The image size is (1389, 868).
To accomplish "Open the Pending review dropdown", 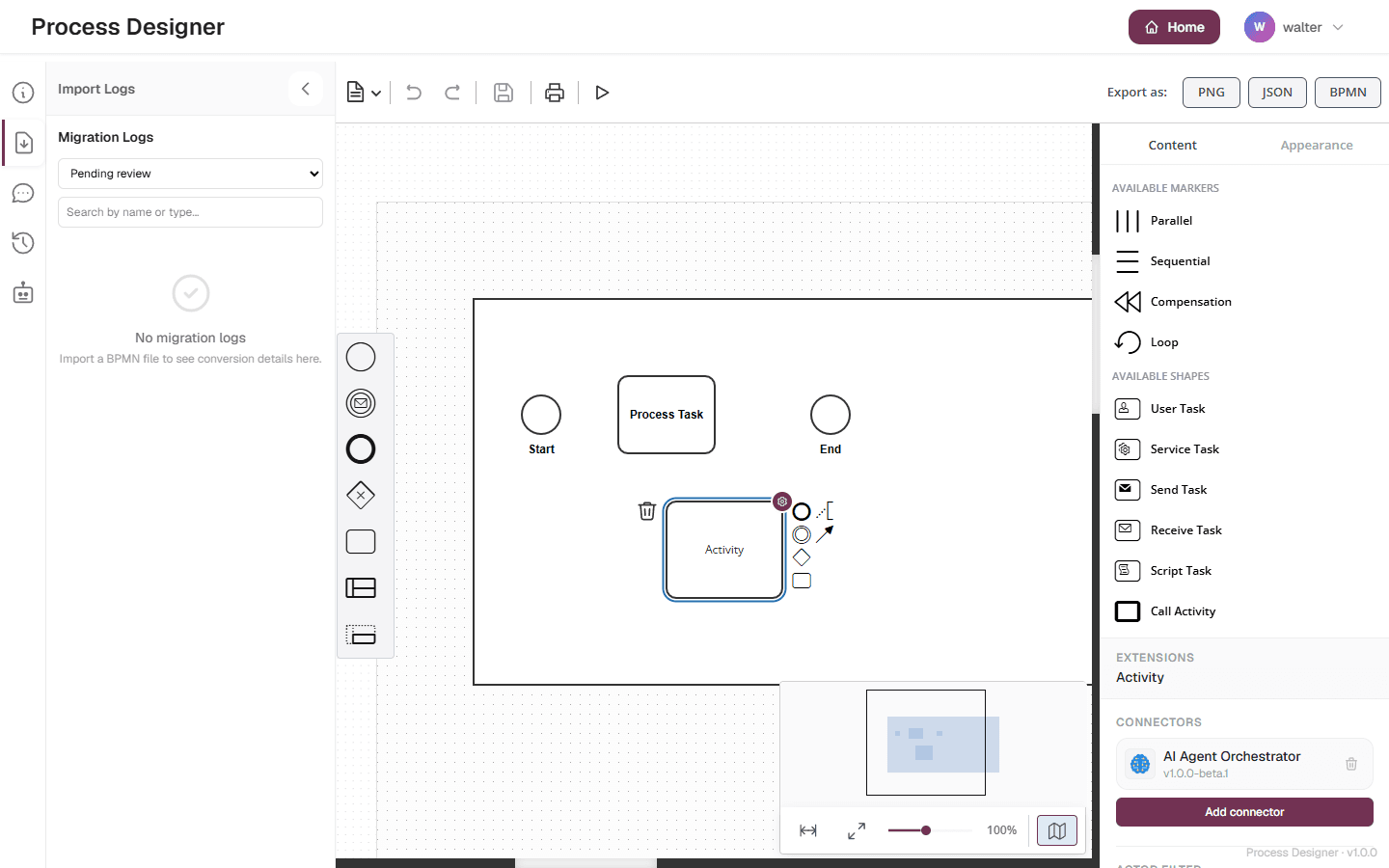I will [190, 174].
